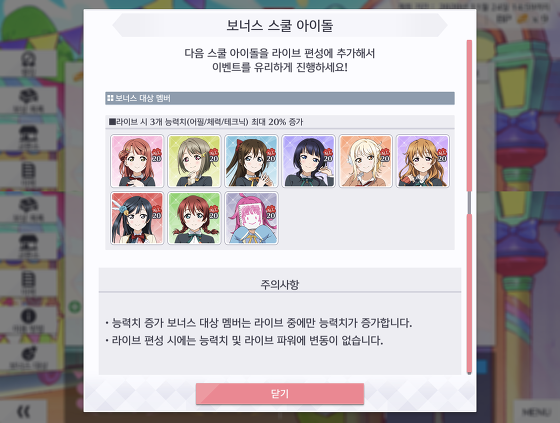
Task: Select the pink-haired idol with drawing board
Action: tap(251, 218)
